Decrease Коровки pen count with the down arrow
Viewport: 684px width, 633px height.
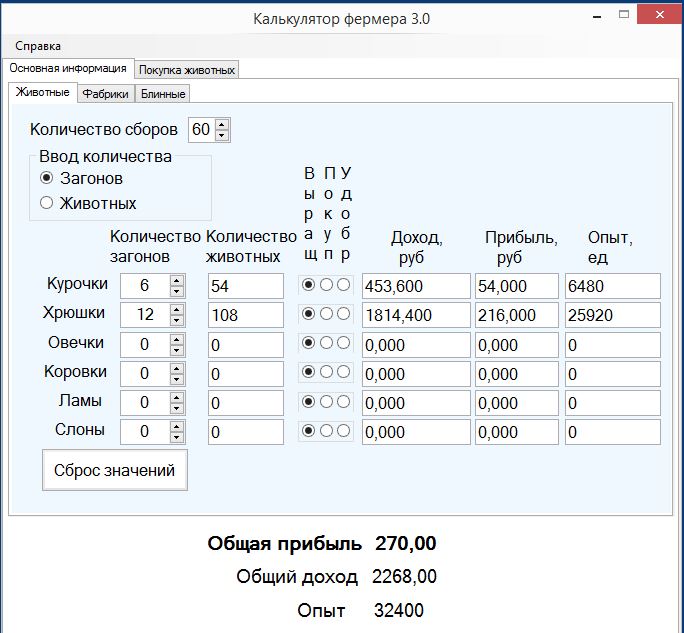(177, 379)
